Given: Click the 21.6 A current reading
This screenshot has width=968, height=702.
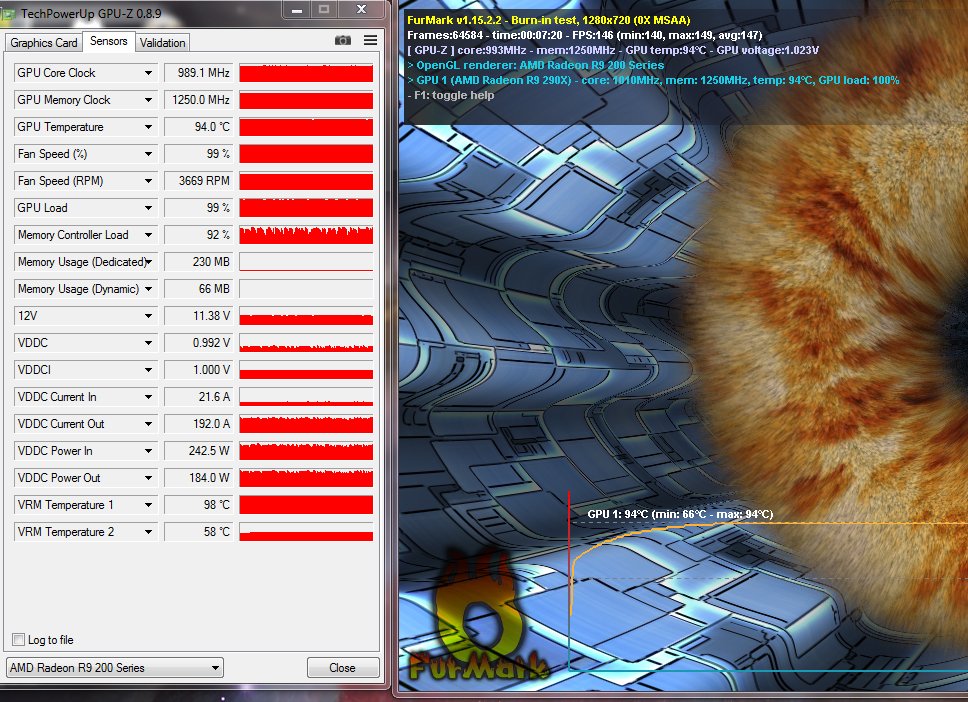Looking at the screenshot, I should [x=199, y=397].
